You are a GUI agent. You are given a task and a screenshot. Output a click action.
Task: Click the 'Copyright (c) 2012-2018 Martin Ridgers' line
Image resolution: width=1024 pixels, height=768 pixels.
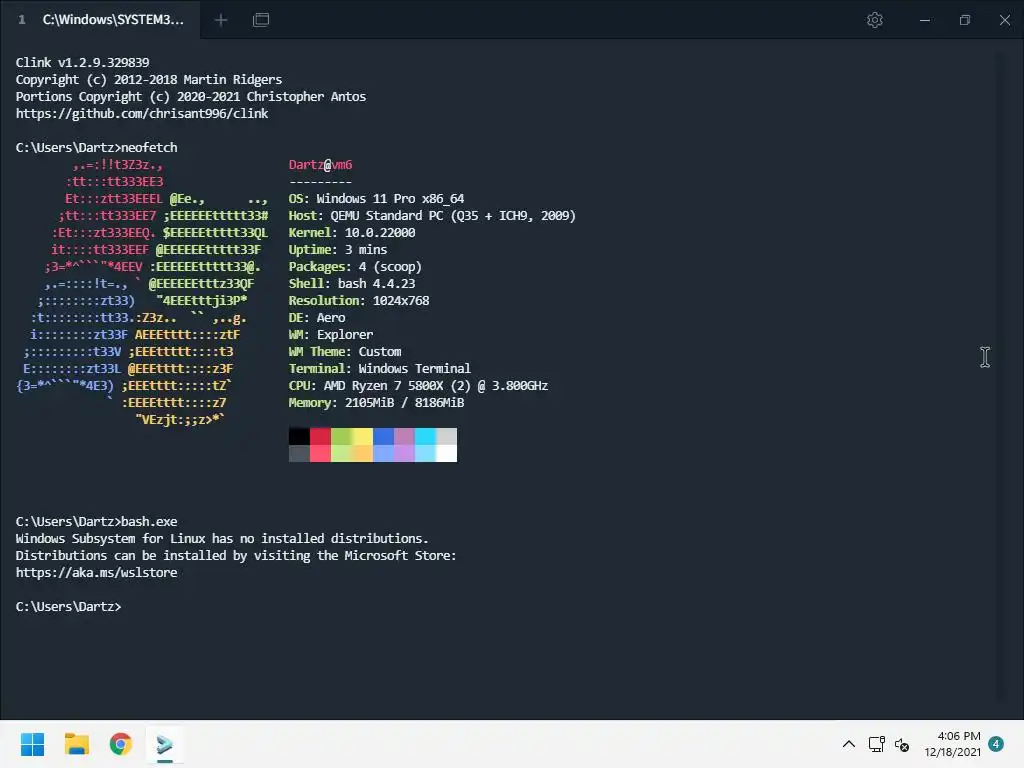point(149,80)
